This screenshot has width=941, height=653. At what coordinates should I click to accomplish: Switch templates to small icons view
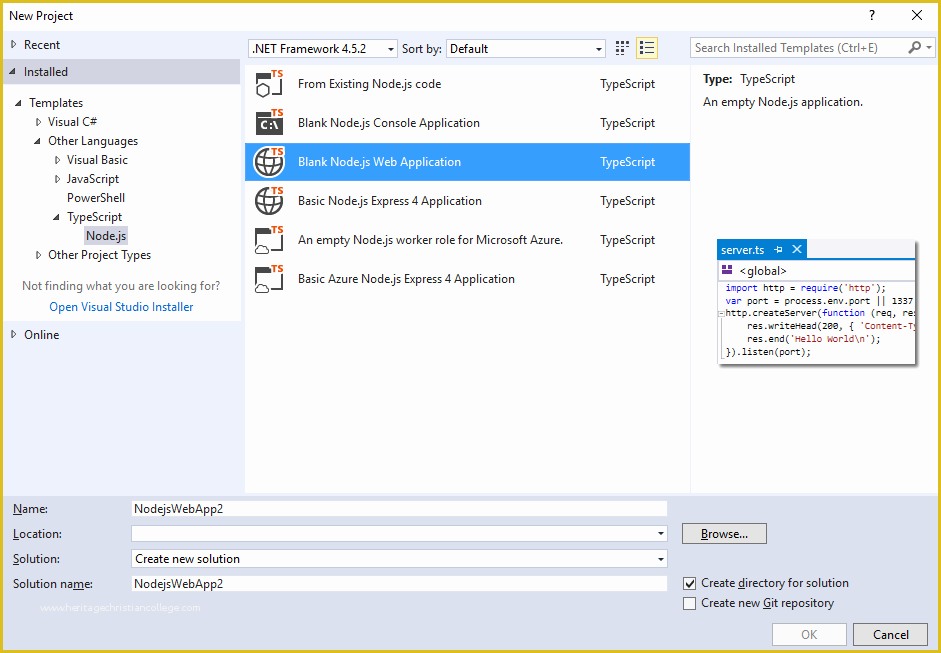(621, 47)
